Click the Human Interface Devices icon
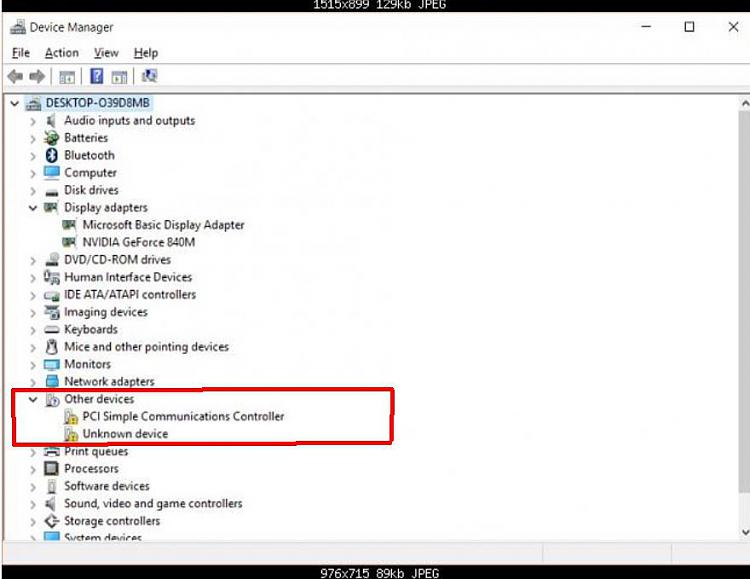Screen dimensions: 750x579 tap(51, 277)
